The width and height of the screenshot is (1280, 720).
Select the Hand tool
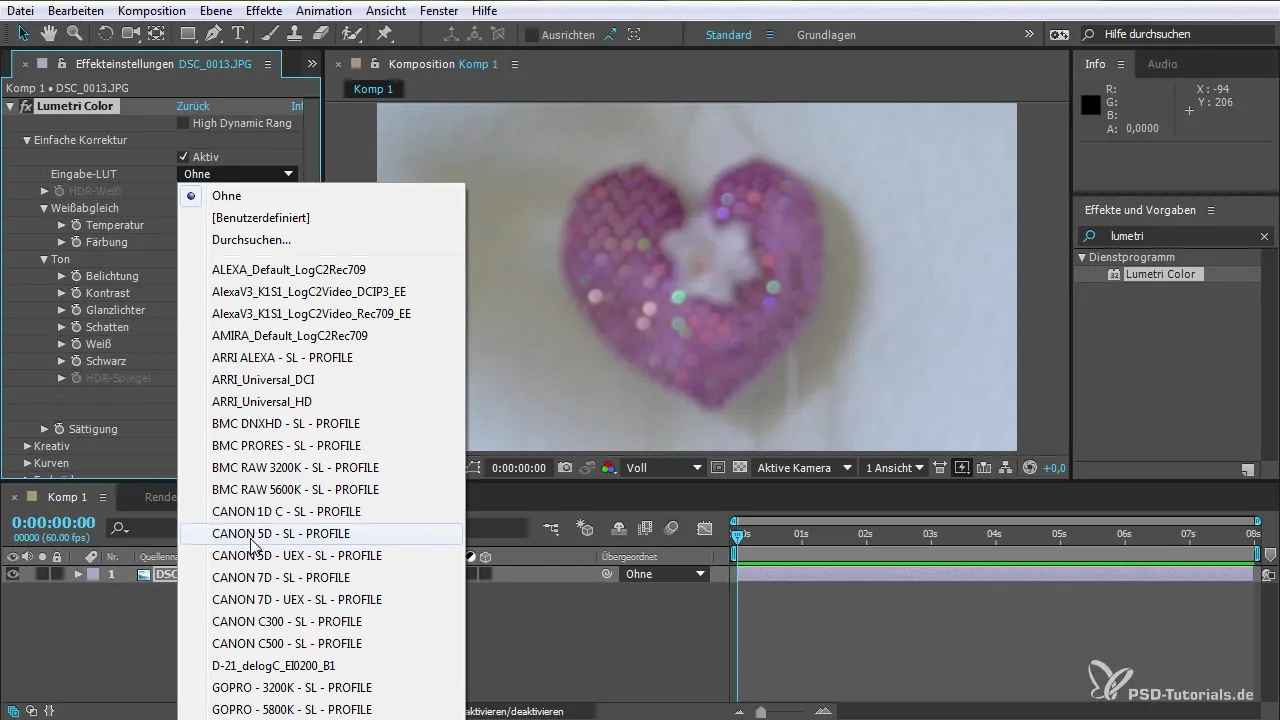[x=49, y=34]
